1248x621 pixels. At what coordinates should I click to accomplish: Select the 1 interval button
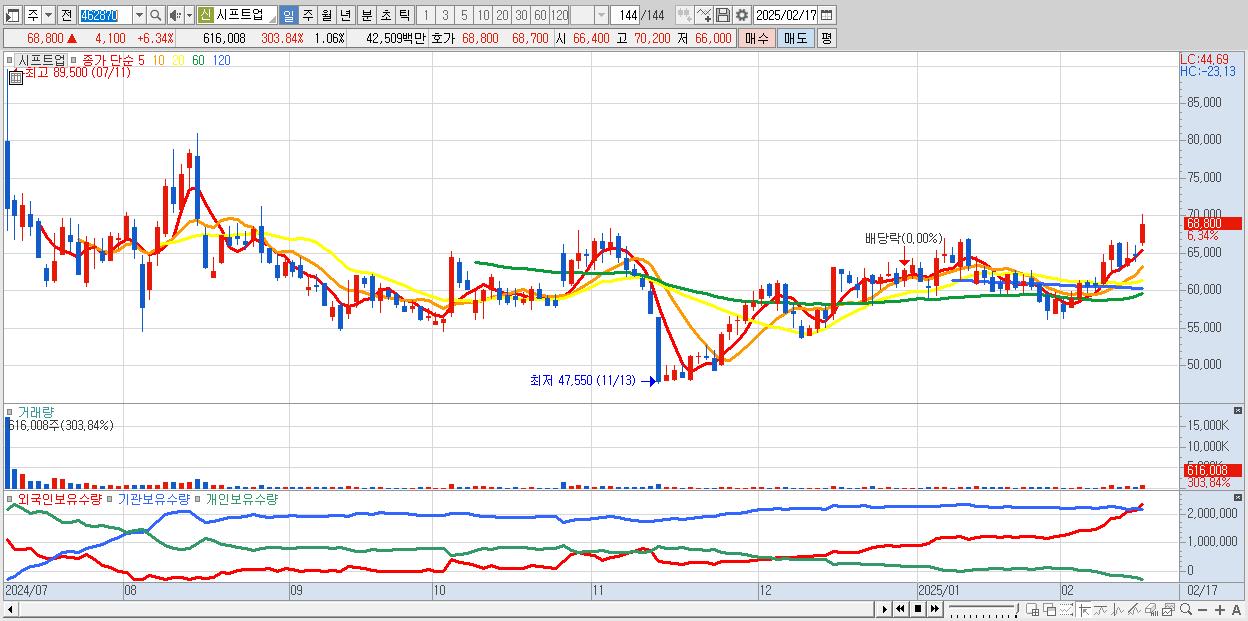[x=425, y=15]
